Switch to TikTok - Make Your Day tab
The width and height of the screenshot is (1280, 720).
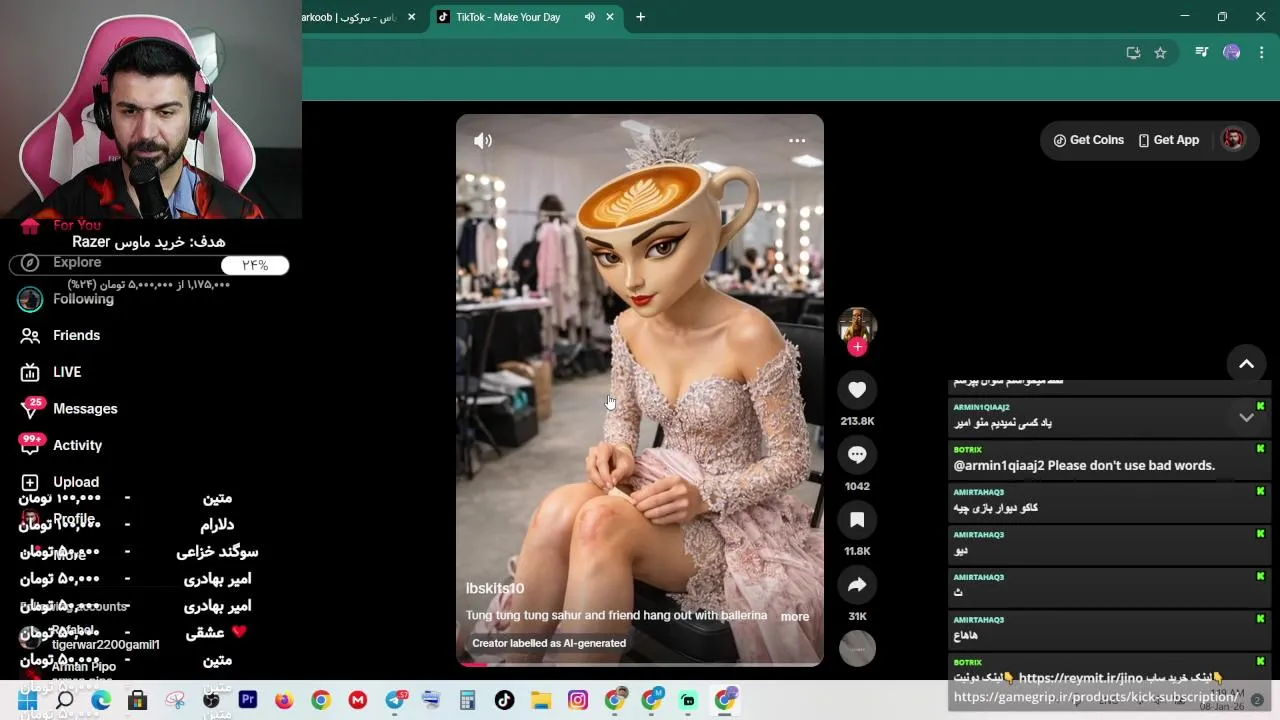pos(508,17)
